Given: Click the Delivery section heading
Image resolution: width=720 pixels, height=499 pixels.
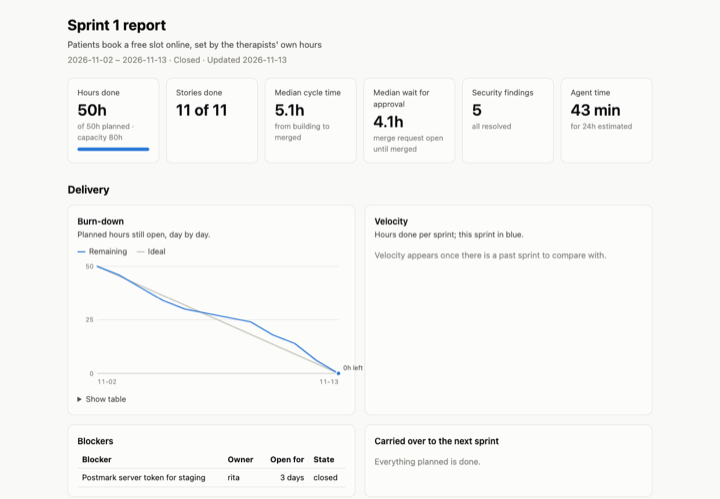Looking at the screenshot, I should tap(88, 190).
